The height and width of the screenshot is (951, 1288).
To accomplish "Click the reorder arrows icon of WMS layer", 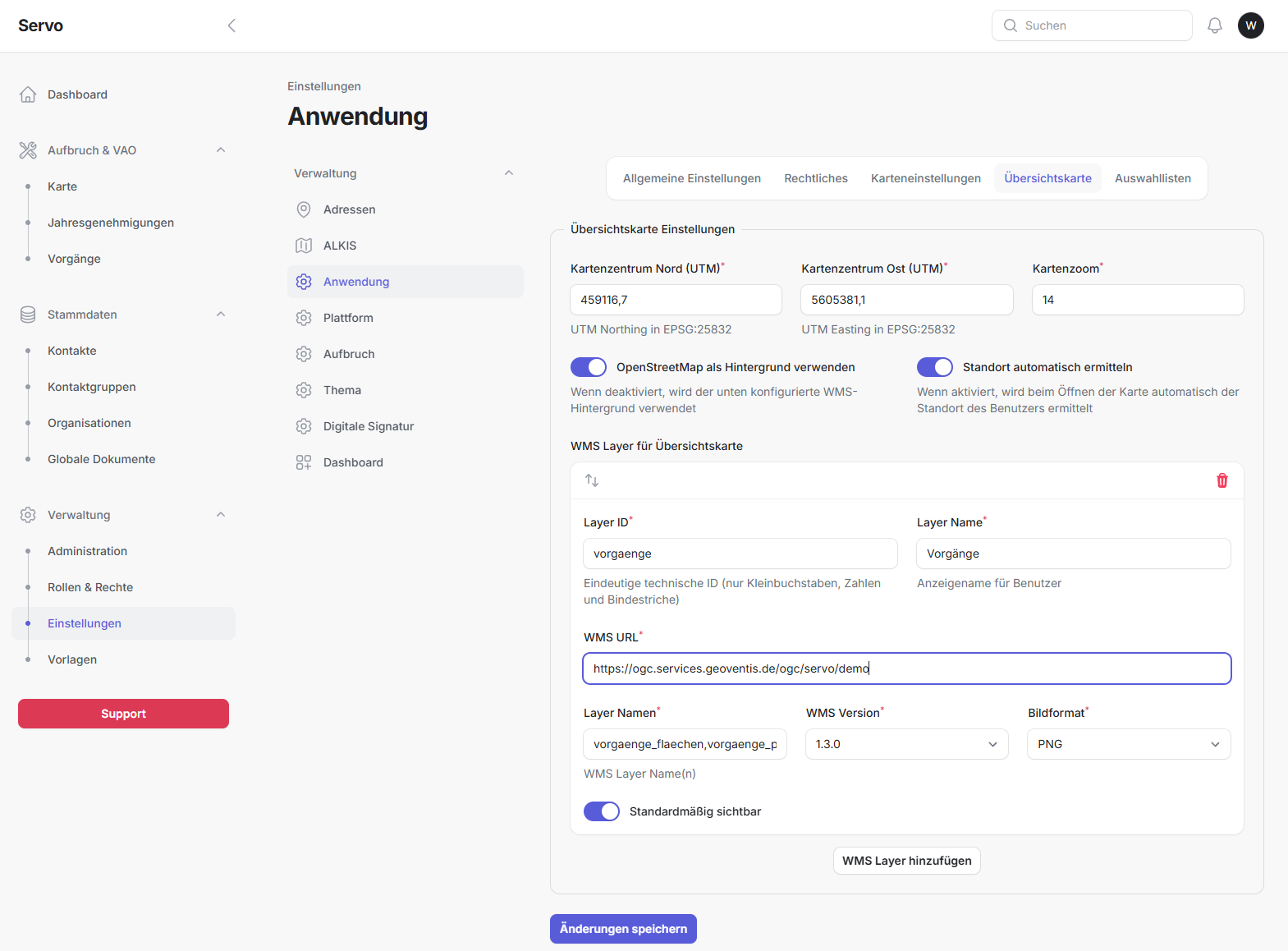I will click(592, 480).
